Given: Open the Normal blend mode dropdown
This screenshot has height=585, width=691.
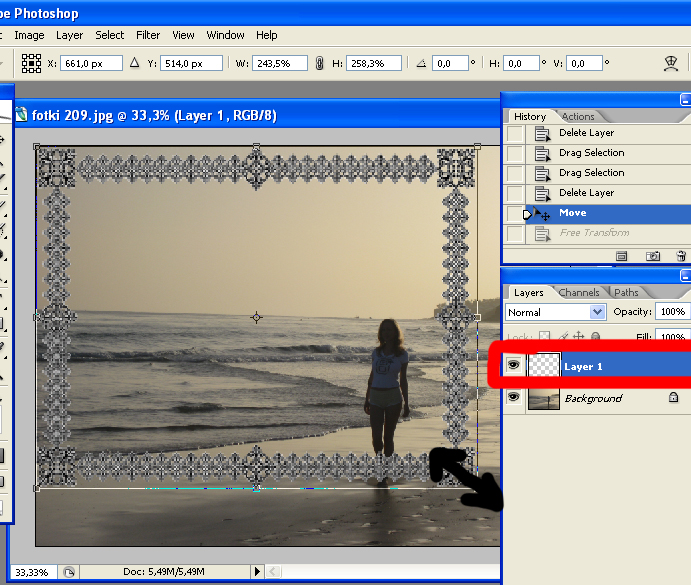Looking at the screenshot, I should [x=556, y=312].
